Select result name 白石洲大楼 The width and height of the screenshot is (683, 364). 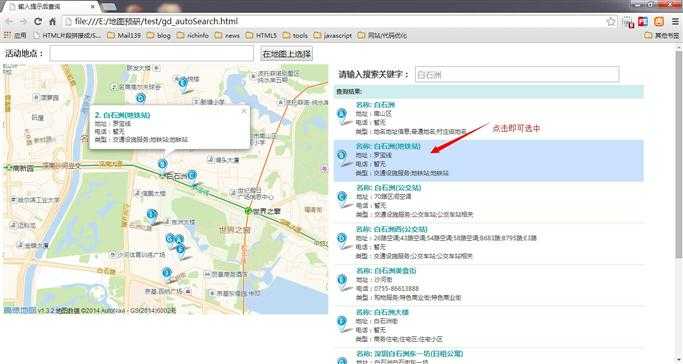click(392, 312)
